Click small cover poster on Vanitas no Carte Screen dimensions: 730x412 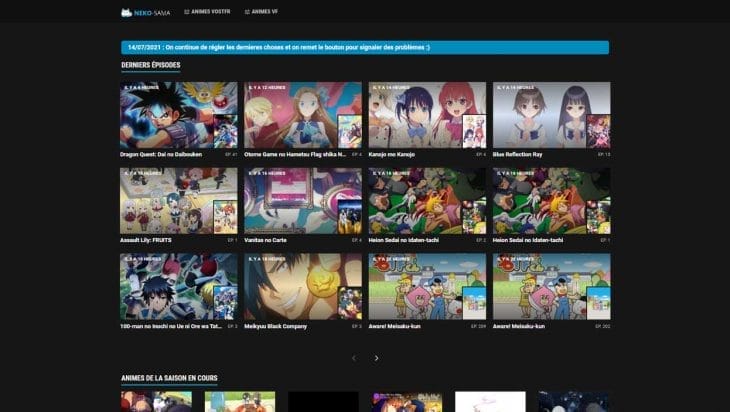[x=349, y=217]
